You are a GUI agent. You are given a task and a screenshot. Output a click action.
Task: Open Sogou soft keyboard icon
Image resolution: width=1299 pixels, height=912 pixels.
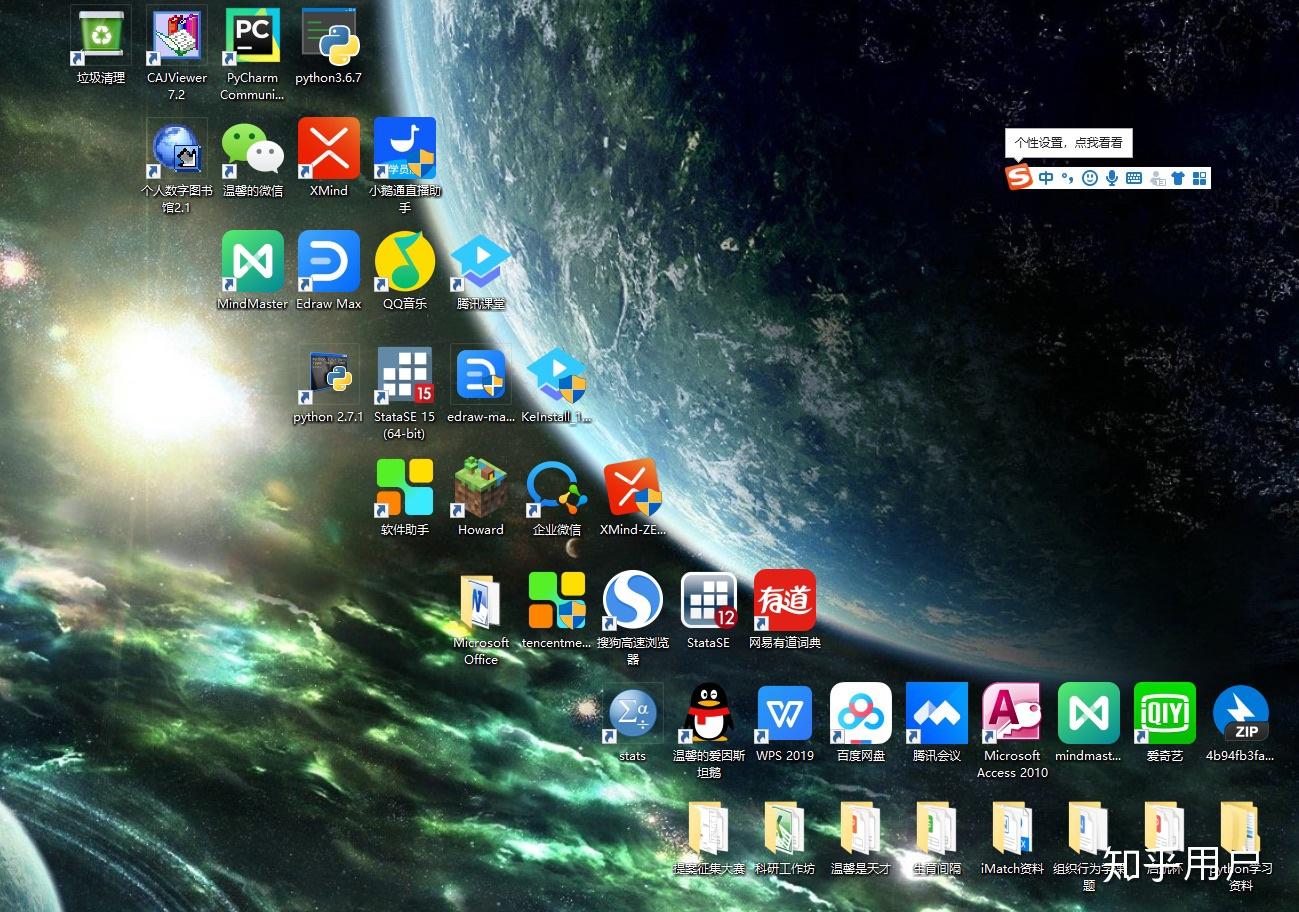1134,178
